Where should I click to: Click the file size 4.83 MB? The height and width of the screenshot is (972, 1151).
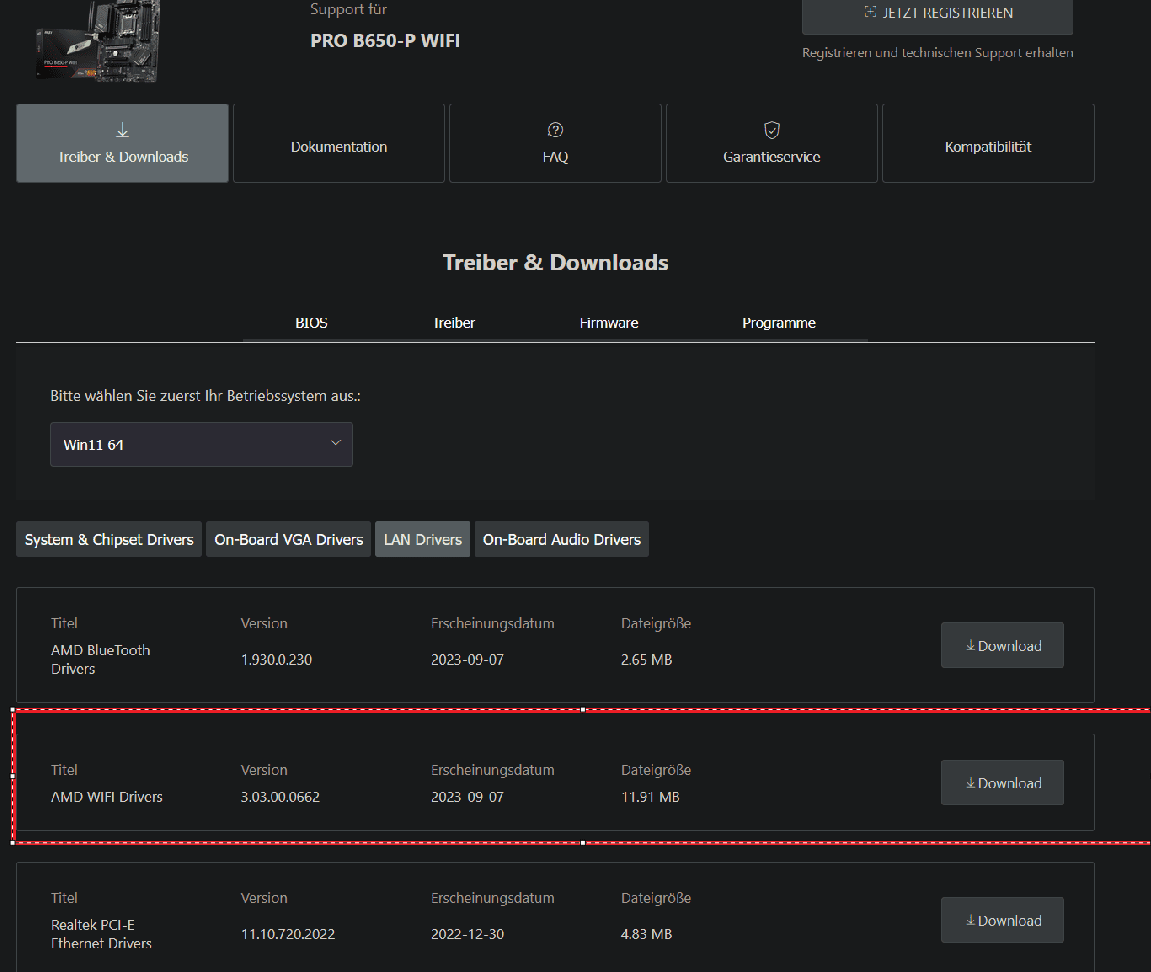647,934
